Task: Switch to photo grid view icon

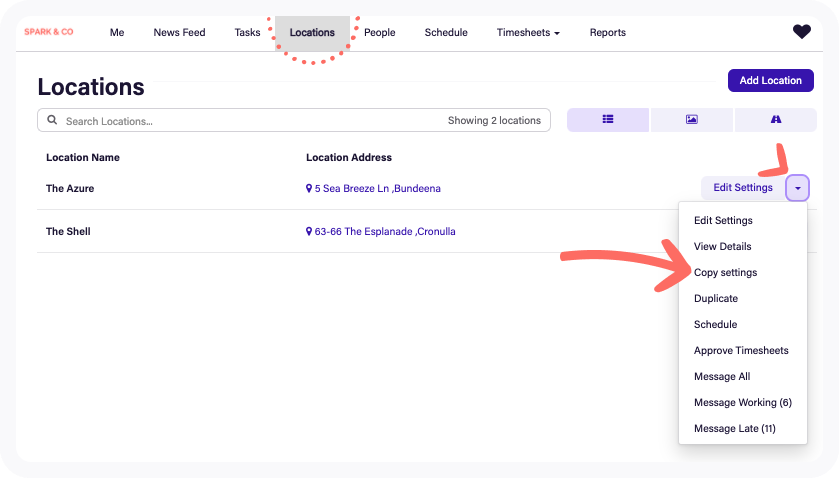Action: [691, 120]
